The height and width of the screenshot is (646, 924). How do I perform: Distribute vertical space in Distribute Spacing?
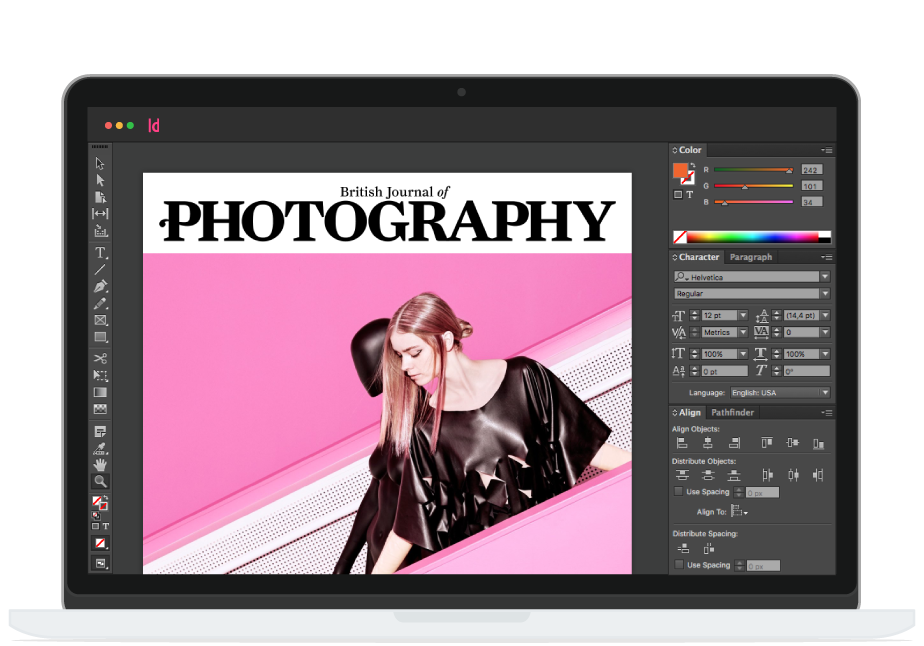(683, 549)
